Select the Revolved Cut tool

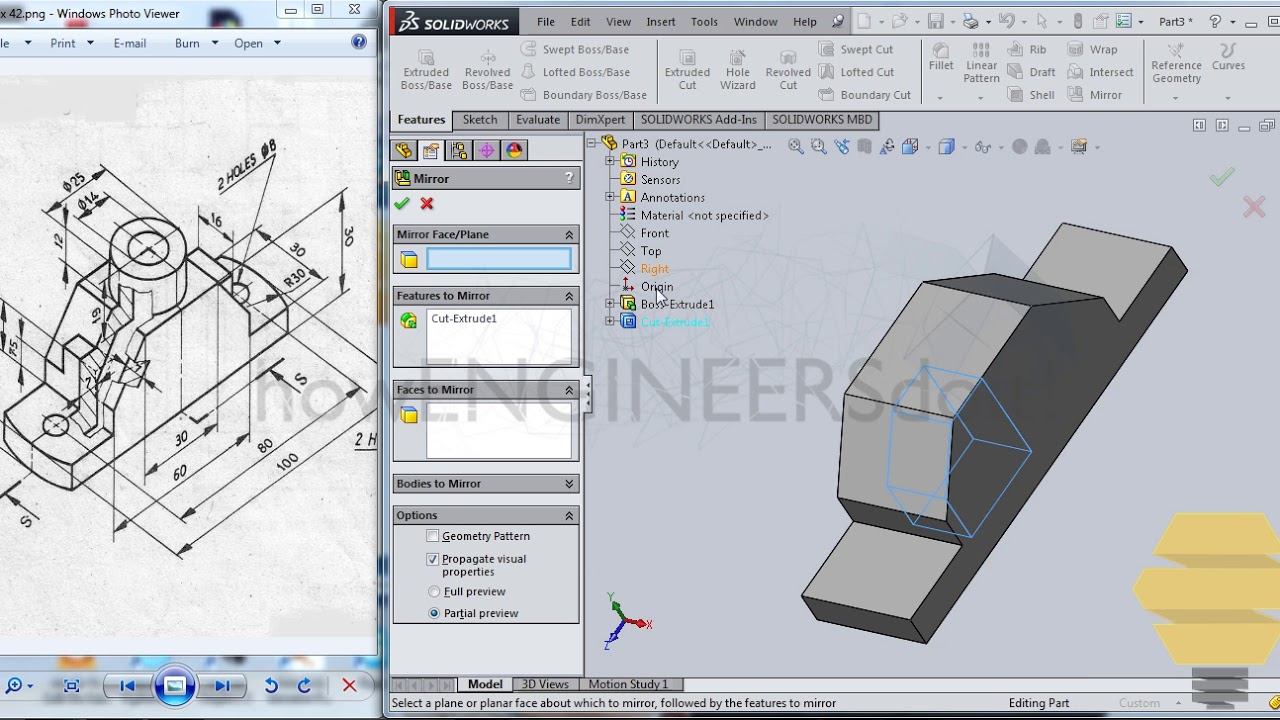pos(788,70)
